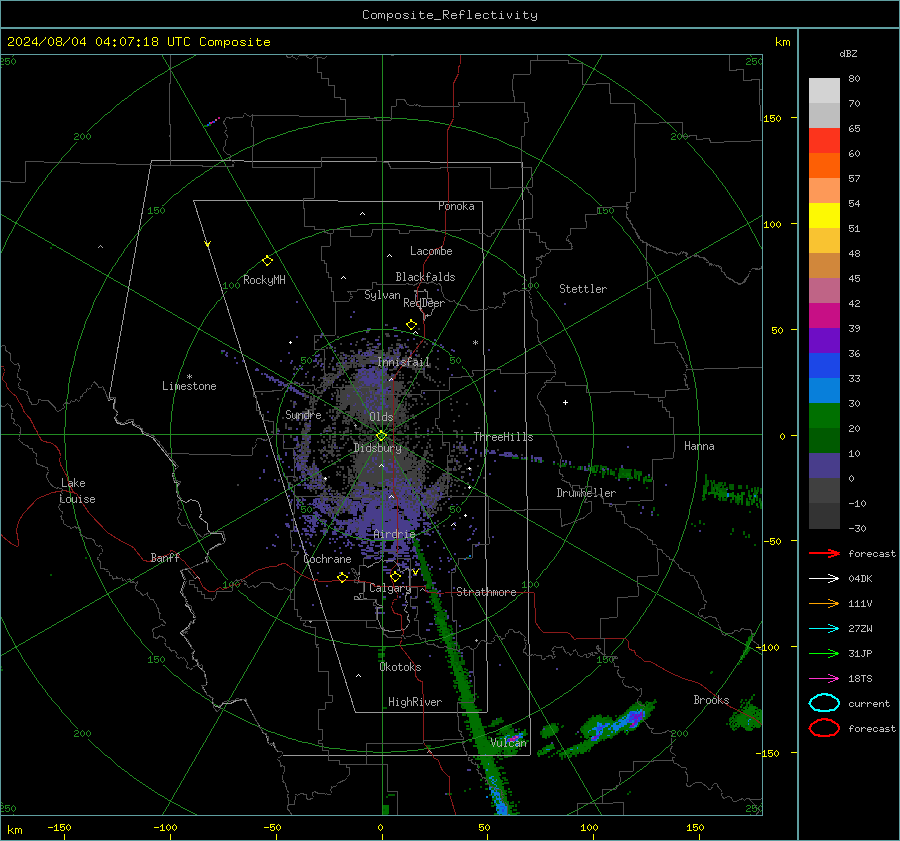Click the Vulcan city label
The width and height of the screenshot is (900, 841).
508,743
